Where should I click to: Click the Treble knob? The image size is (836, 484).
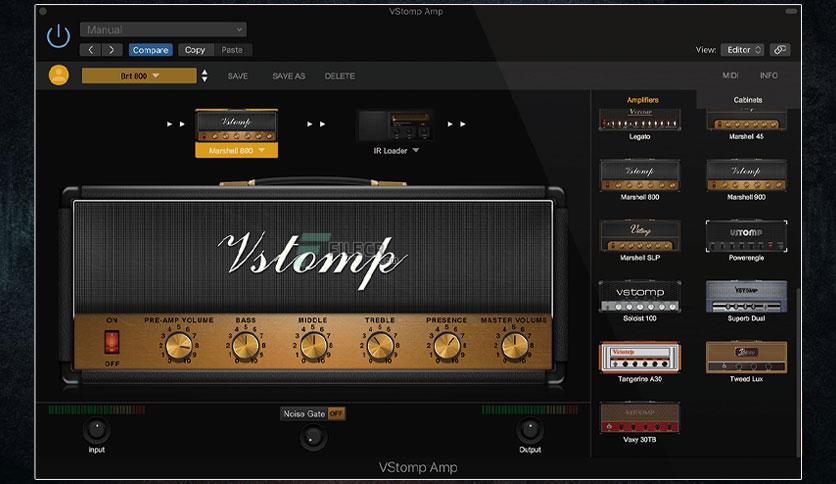click(380, 346)
